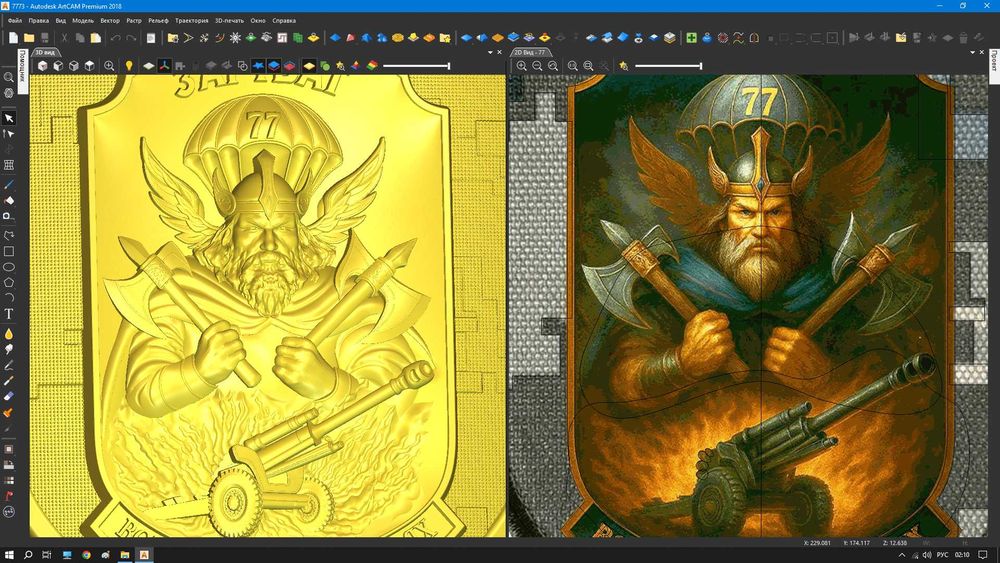1000x563 pixels.
Task: Open the 2D view panel dropdown arrow
Action: 973,52
